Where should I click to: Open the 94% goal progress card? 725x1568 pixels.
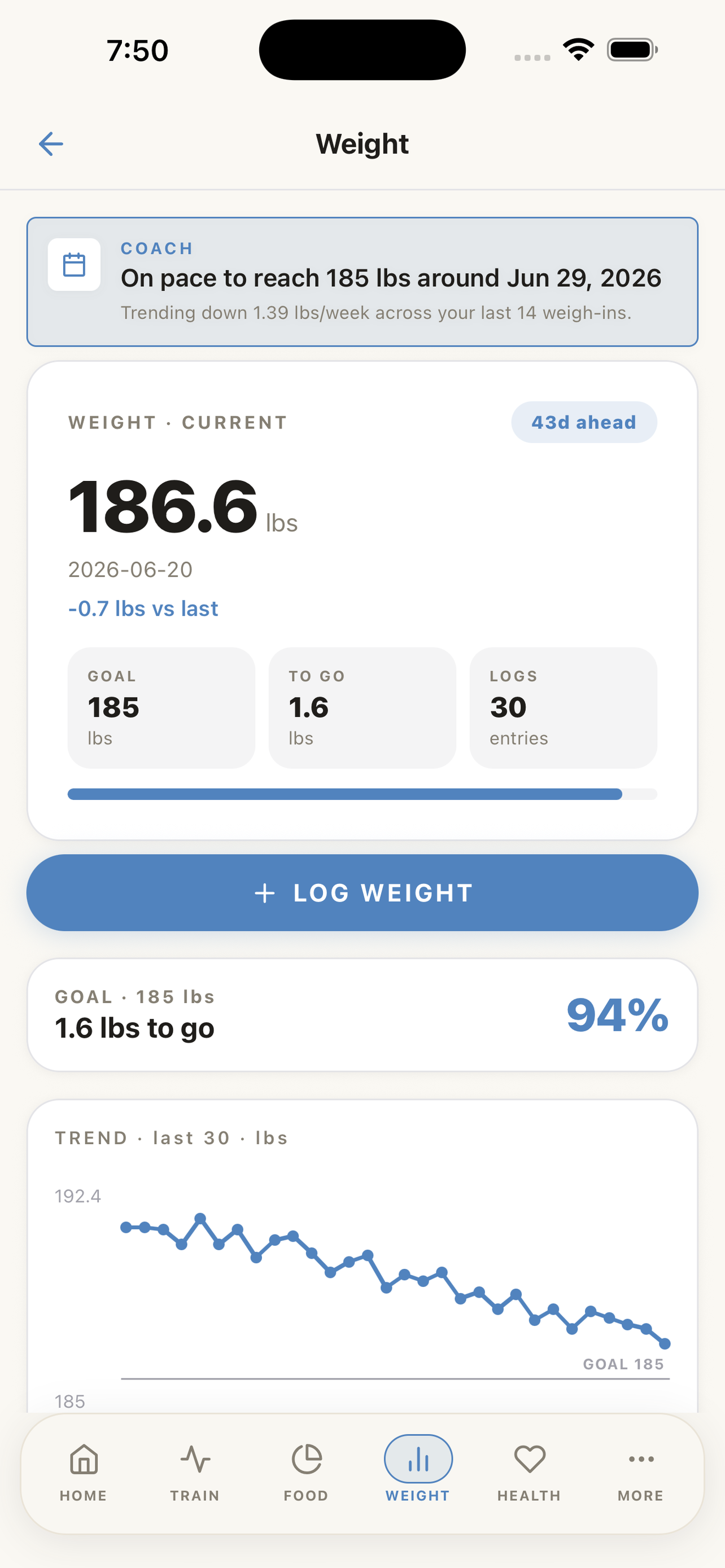pos(362,1015)
